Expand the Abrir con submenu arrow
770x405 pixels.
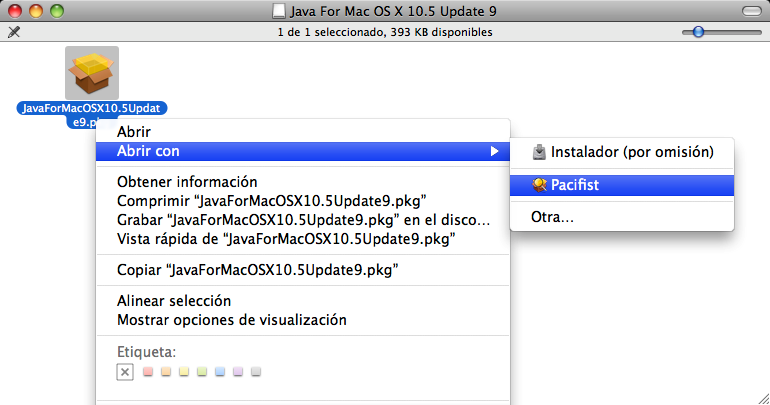(x=495, y=151)
